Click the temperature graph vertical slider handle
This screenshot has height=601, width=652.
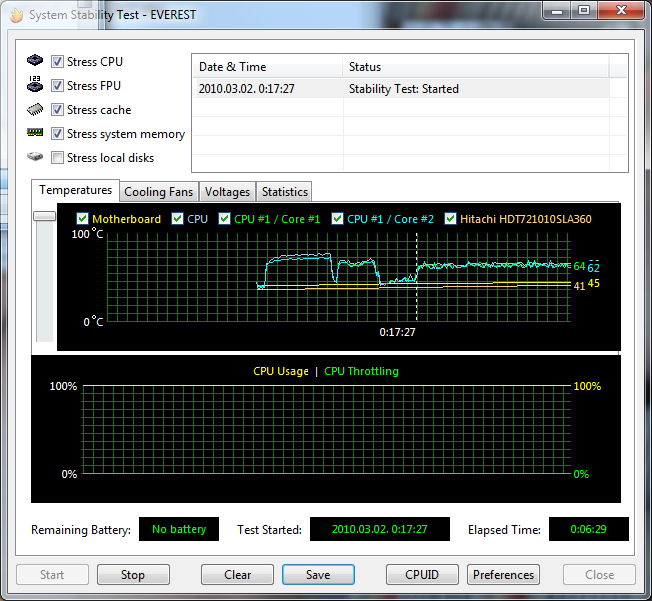[x=44, y=216]
